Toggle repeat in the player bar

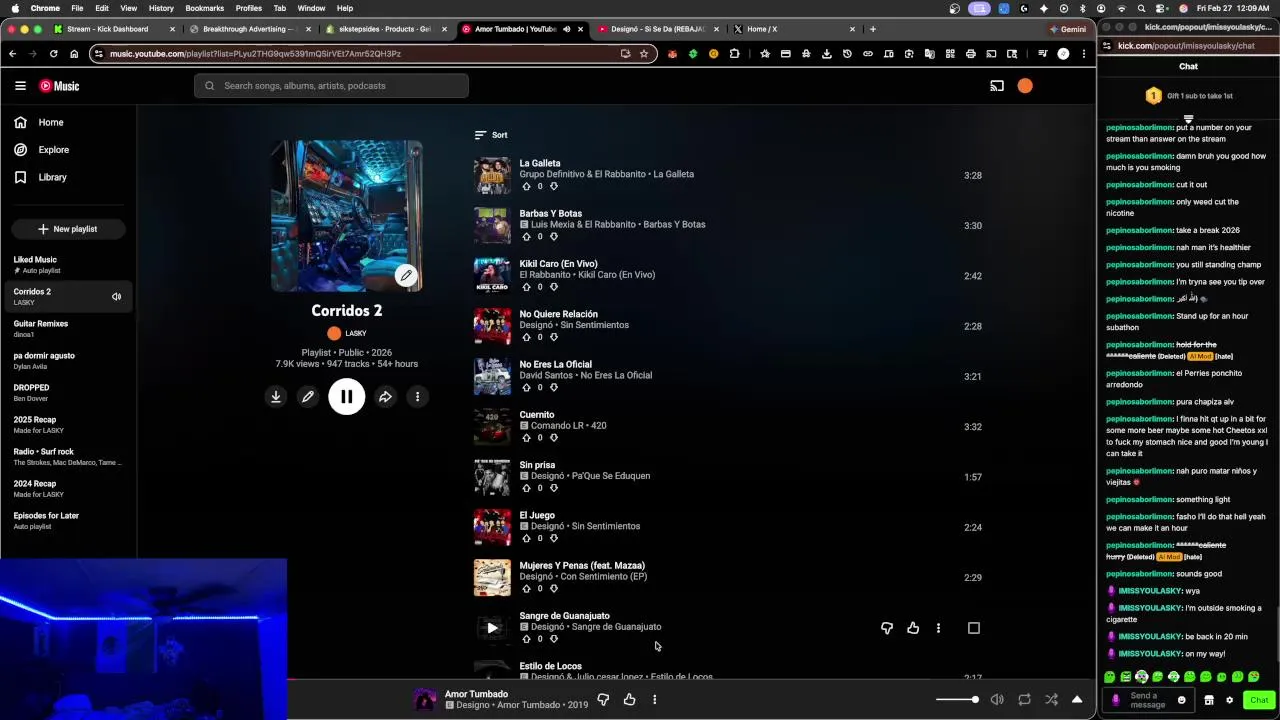coord(1025,700)
